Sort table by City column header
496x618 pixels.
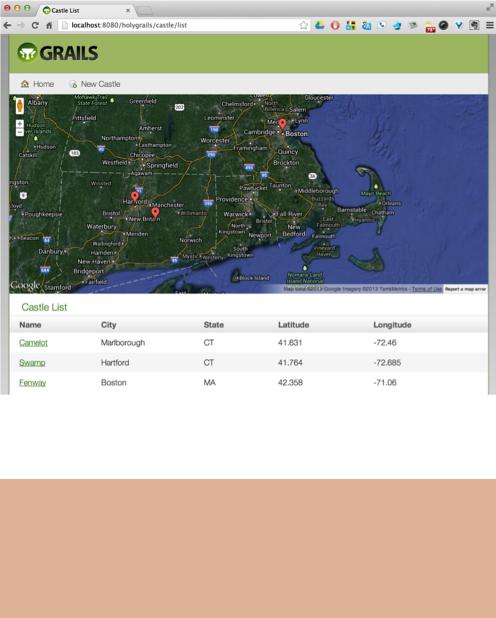click(x=108, y=325)
